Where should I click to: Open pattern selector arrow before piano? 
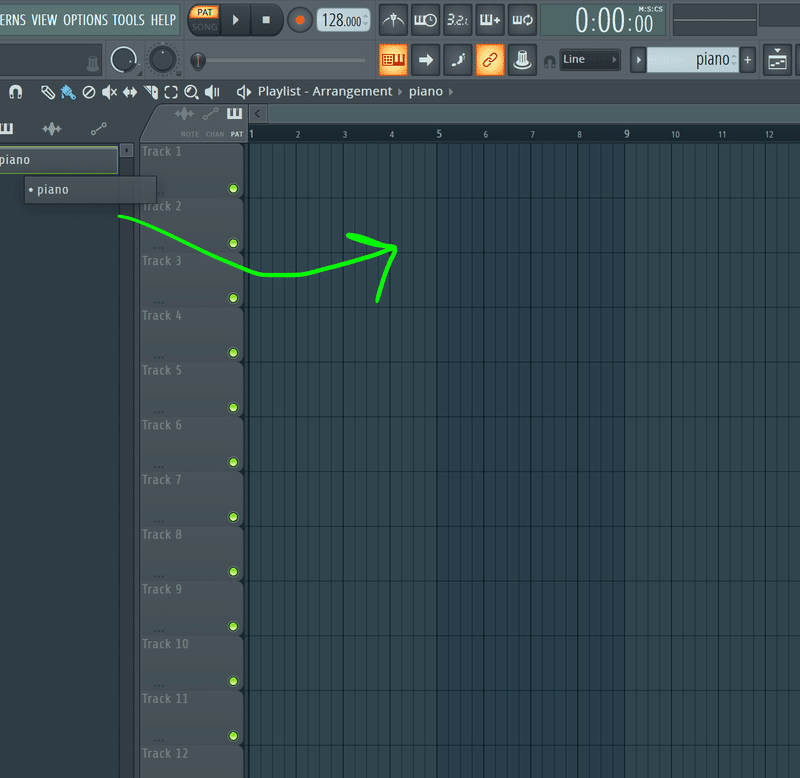[x=638, y=60]
